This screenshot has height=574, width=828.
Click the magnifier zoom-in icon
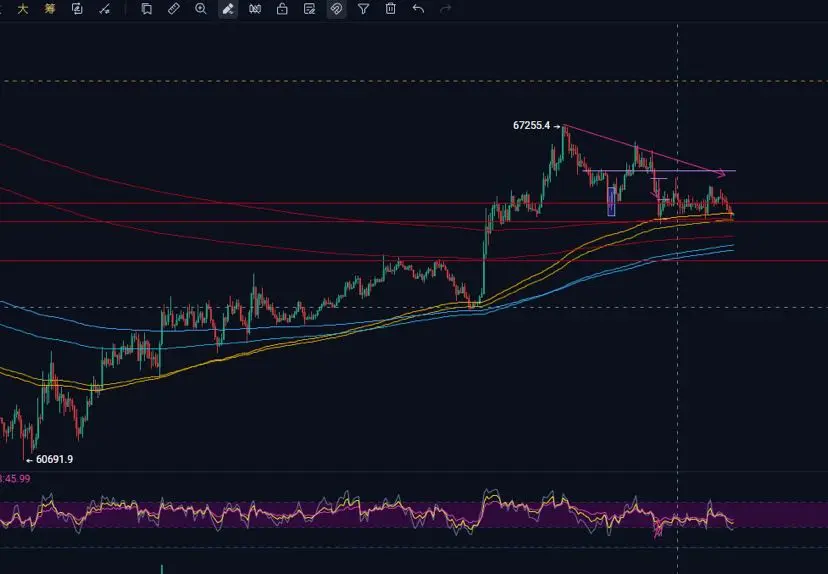pyautogui.click(x=201, y=8)
